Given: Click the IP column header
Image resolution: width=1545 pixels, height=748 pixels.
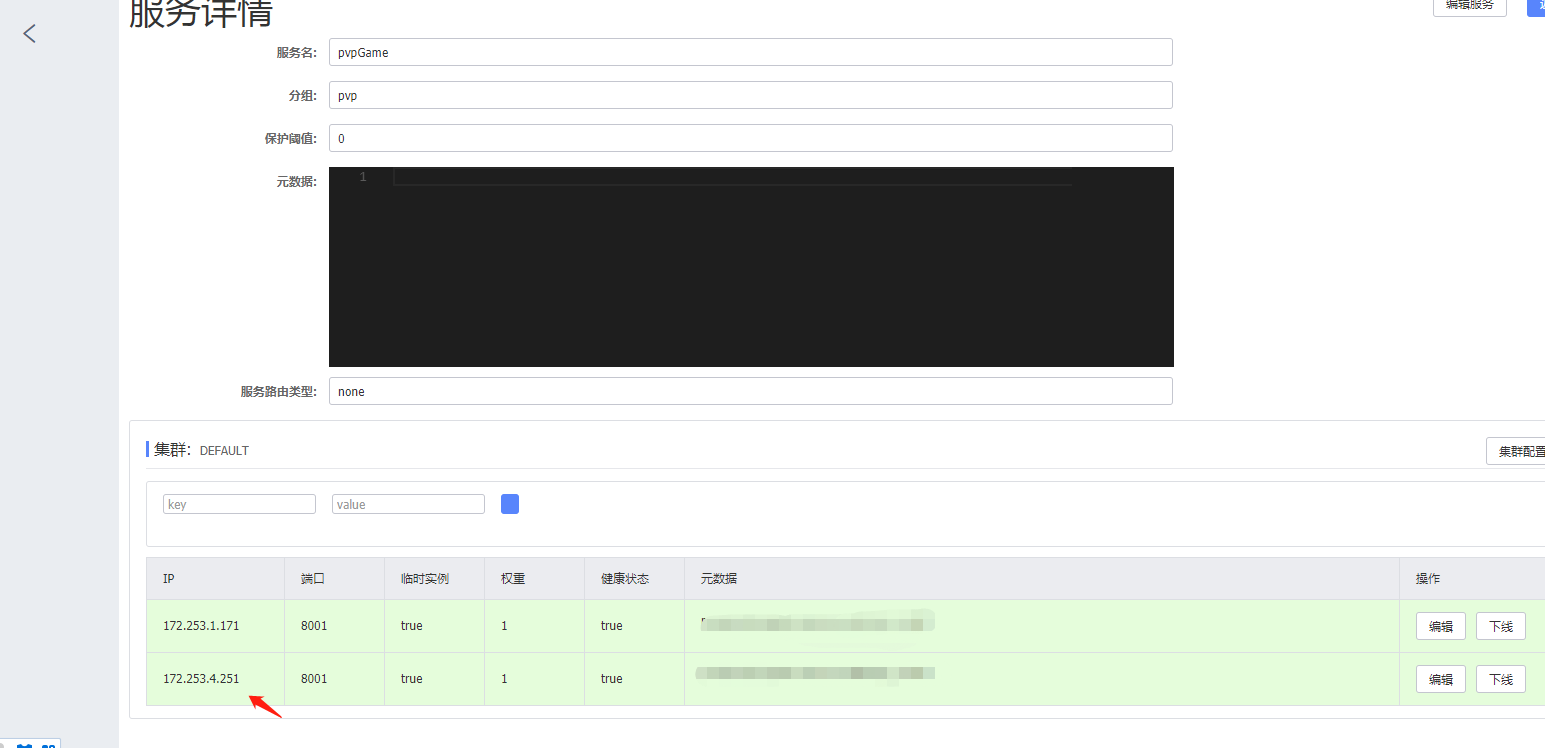Looking at the screenshot, I should click(169, 579).
